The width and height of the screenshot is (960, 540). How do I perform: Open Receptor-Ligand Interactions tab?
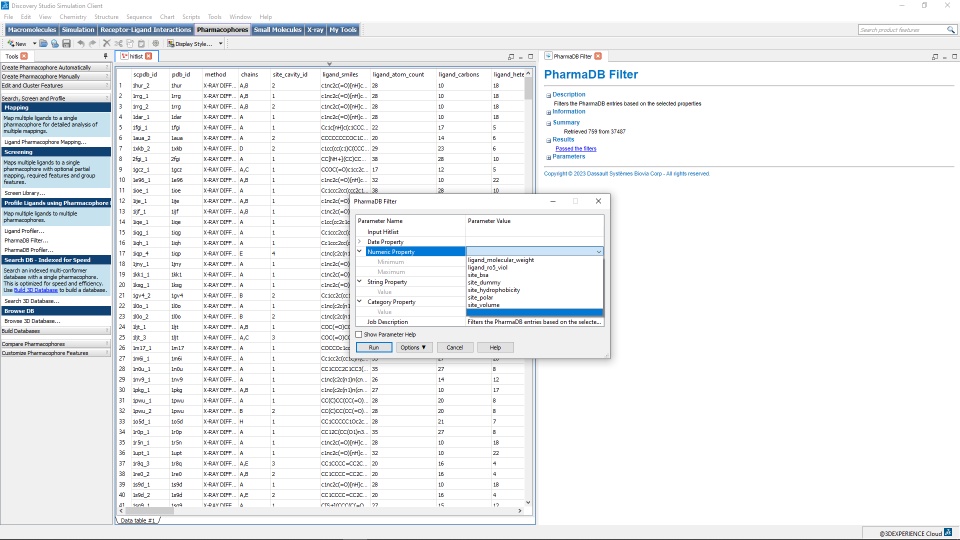[x=146, y=29]
